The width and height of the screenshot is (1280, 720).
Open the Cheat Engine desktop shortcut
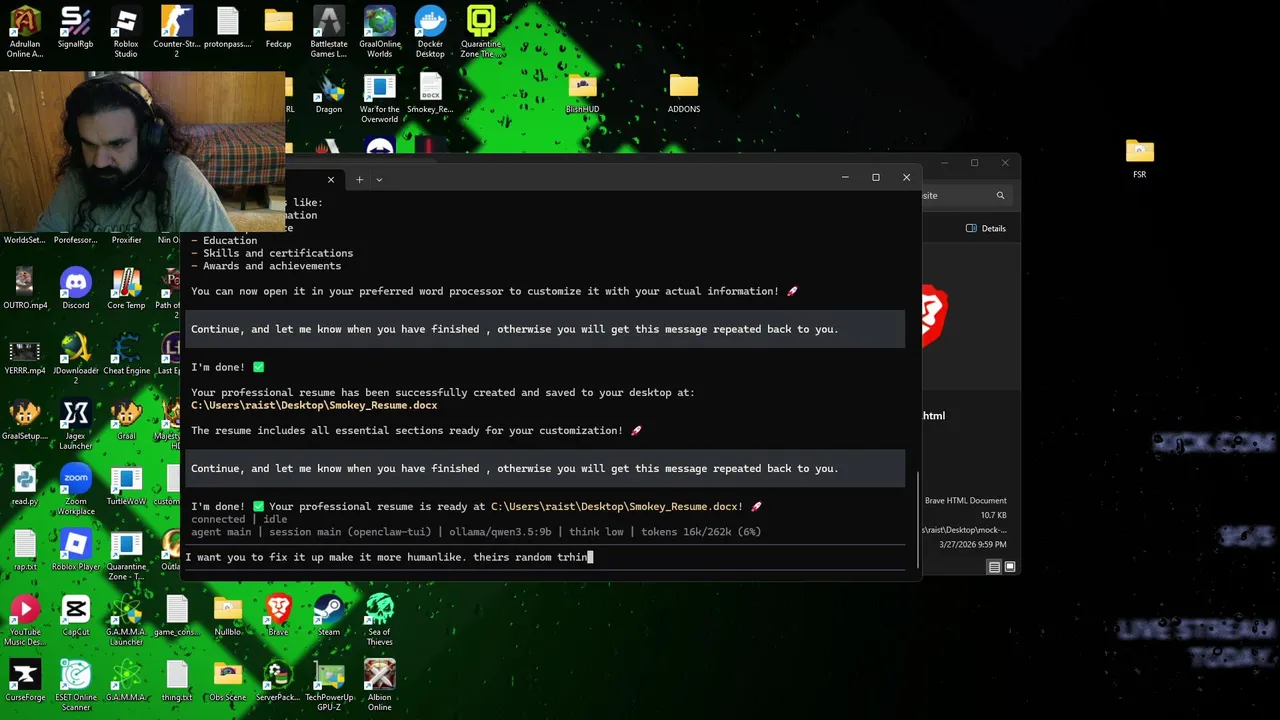click(x=126, y=355)
